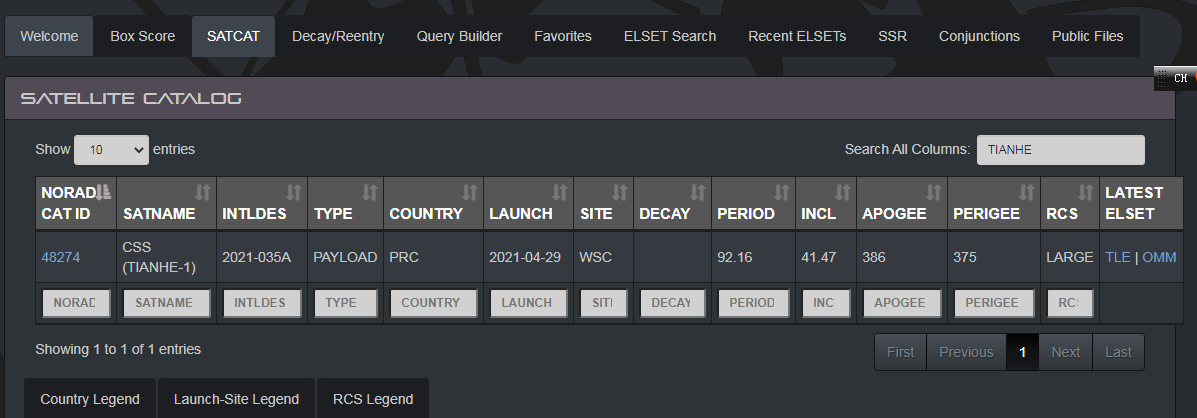Sort table by TYPE column arrows
The height and width of the screenshot is (418, 1197).
pos(369,191)
